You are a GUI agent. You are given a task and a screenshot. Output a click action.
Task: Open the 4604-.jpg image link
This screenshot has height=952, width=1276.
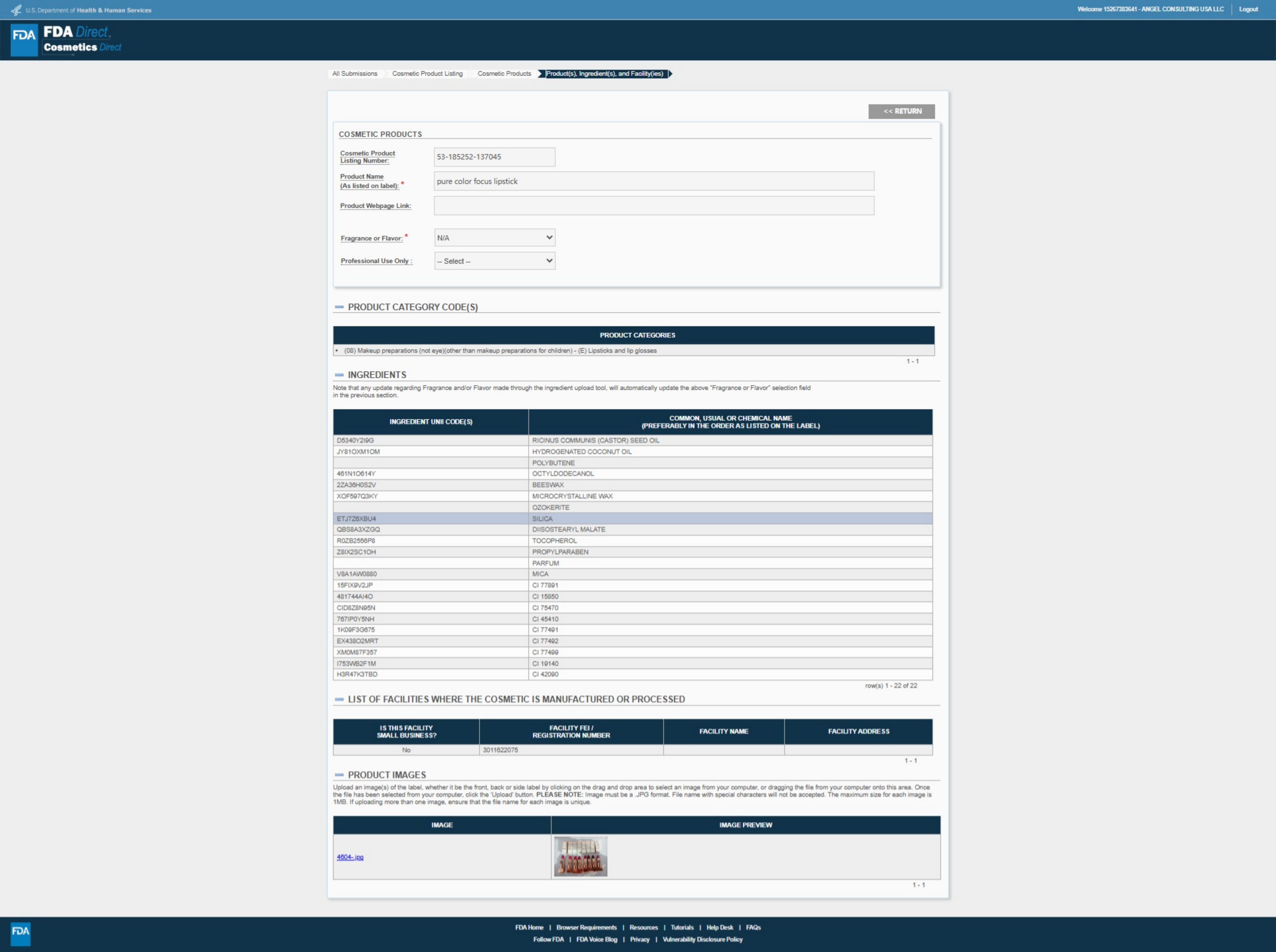[x=350, y=857]
